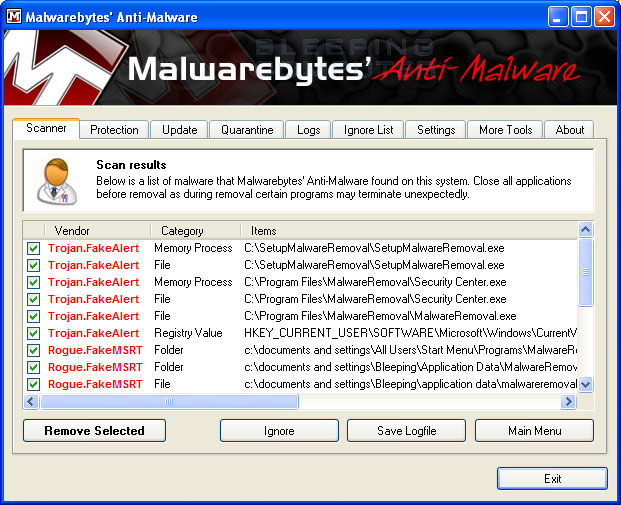The width and height of the screenshot is (621, 505).
Task: Uncheck the Registry Value HKEY_CURRENT_USER entry
Action: coord(34,333)
